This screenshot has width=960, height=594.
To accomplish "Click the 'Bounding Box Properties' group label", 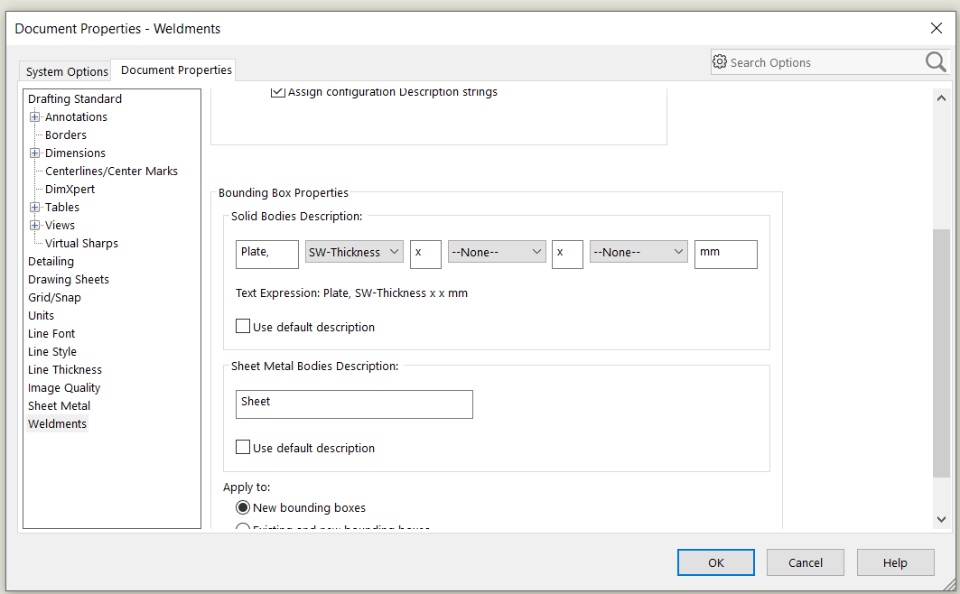I will click(x=283, y=193).
